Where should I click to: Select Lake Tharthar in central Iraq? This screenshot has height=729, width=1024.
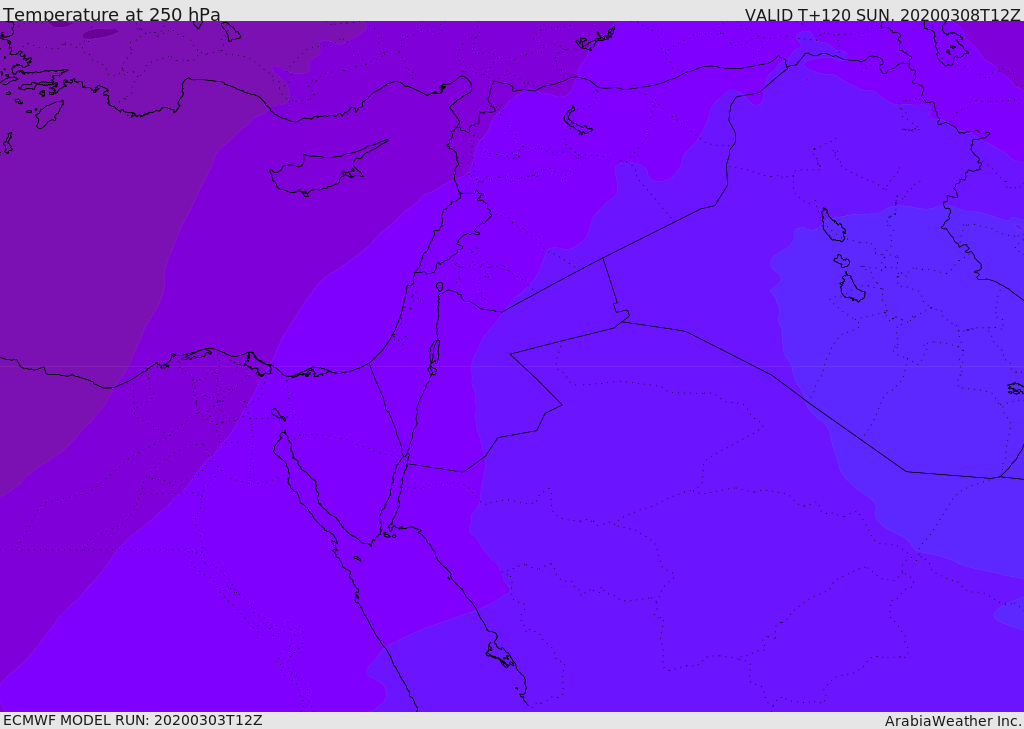coord(832,226)
